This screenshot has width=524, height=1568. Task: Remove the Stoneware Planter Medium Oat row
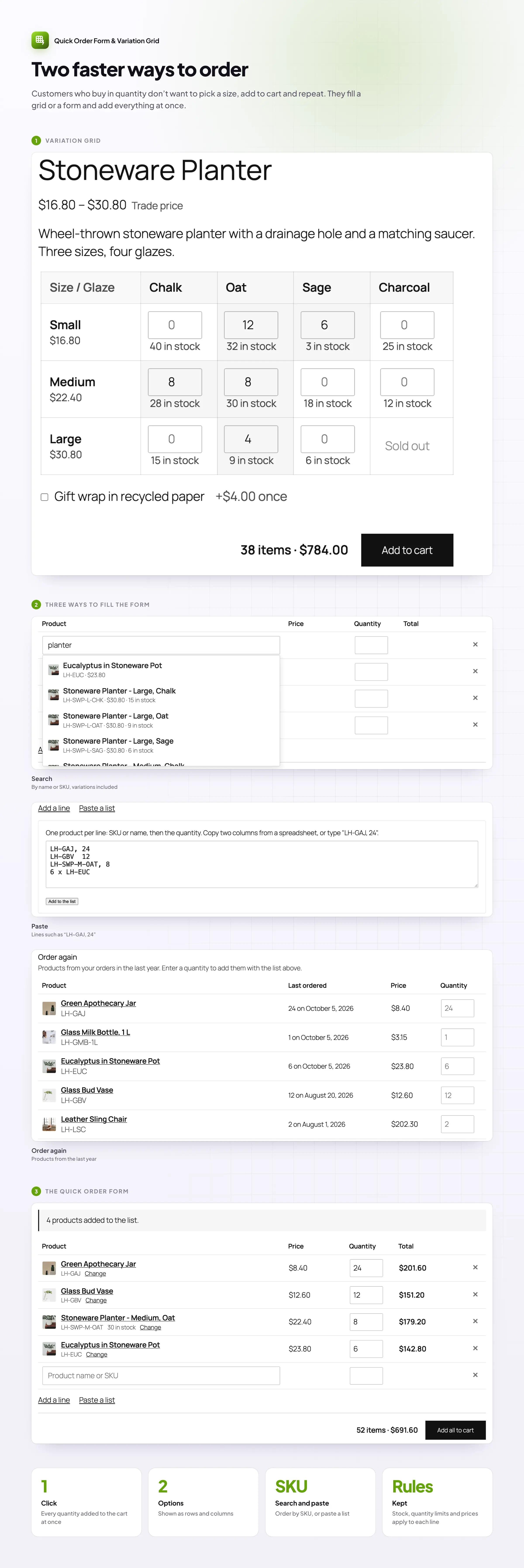(x=475, y=1321)
